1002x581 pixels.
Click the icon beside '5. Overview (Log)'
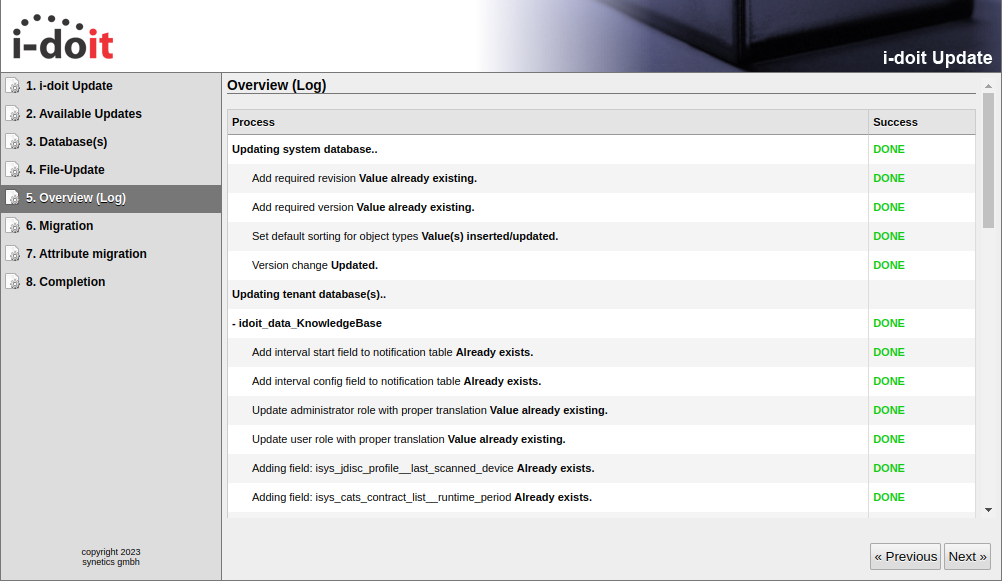[x=13, y=198]
